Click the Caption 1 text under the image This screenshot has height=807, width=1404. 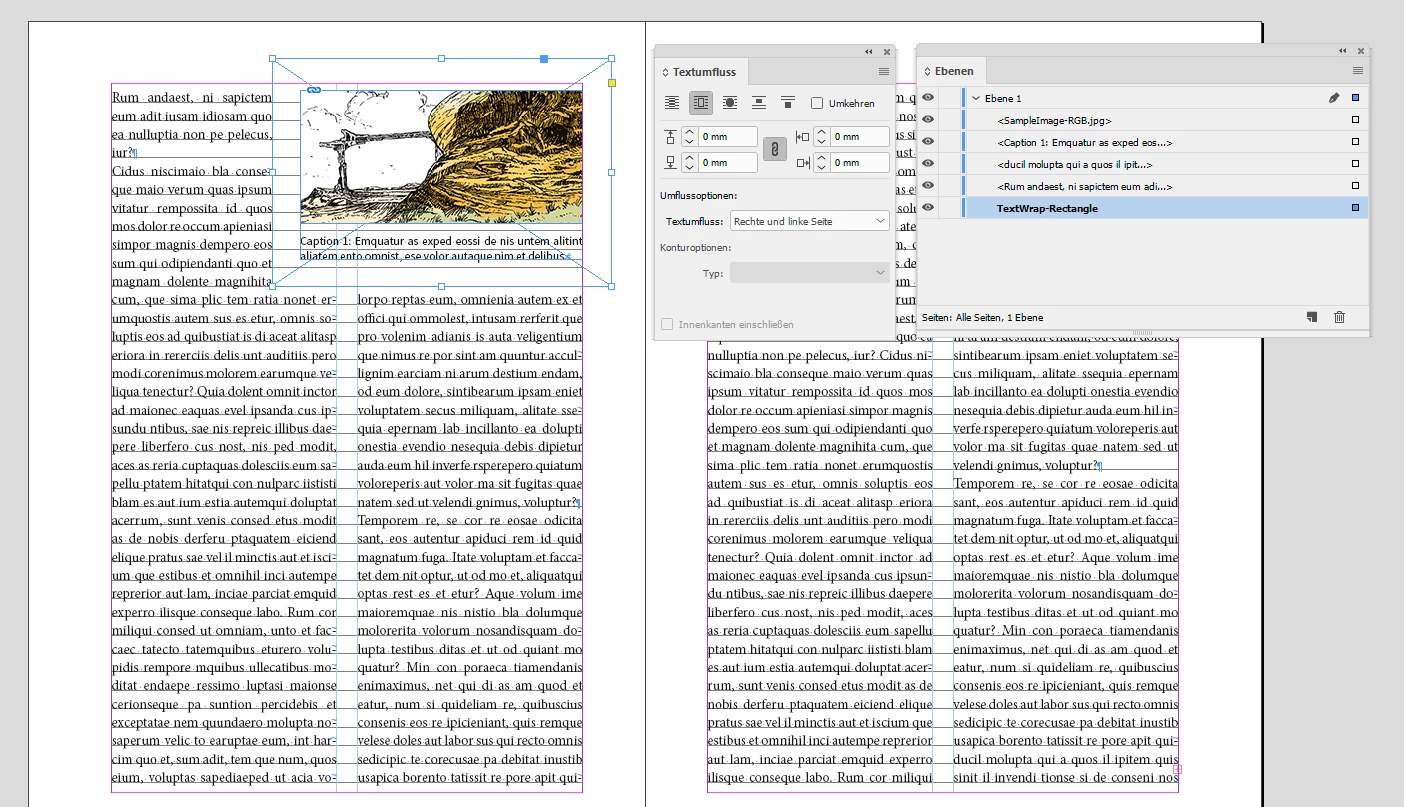[441, 248]
